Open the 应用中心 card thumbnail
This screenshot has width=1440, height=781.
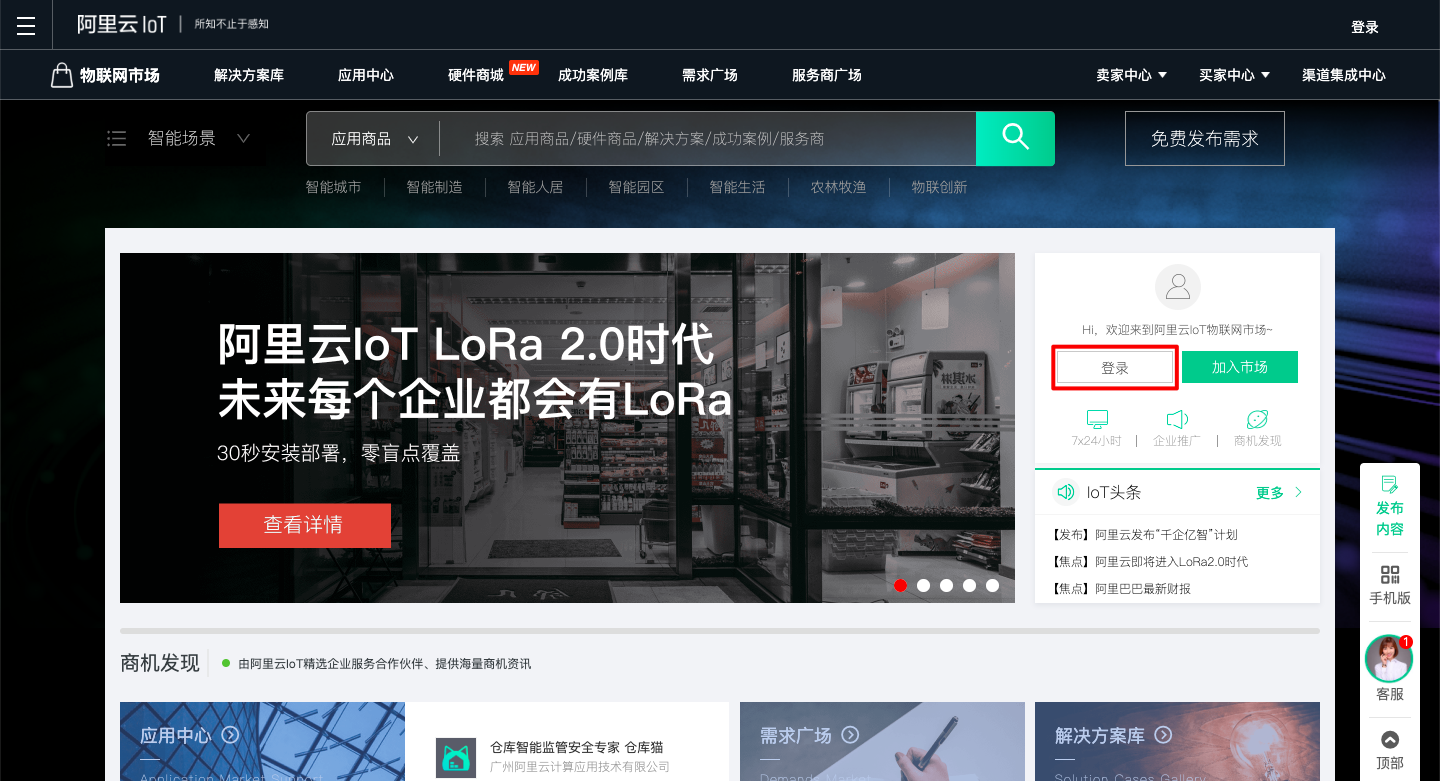tap(262, 741)
